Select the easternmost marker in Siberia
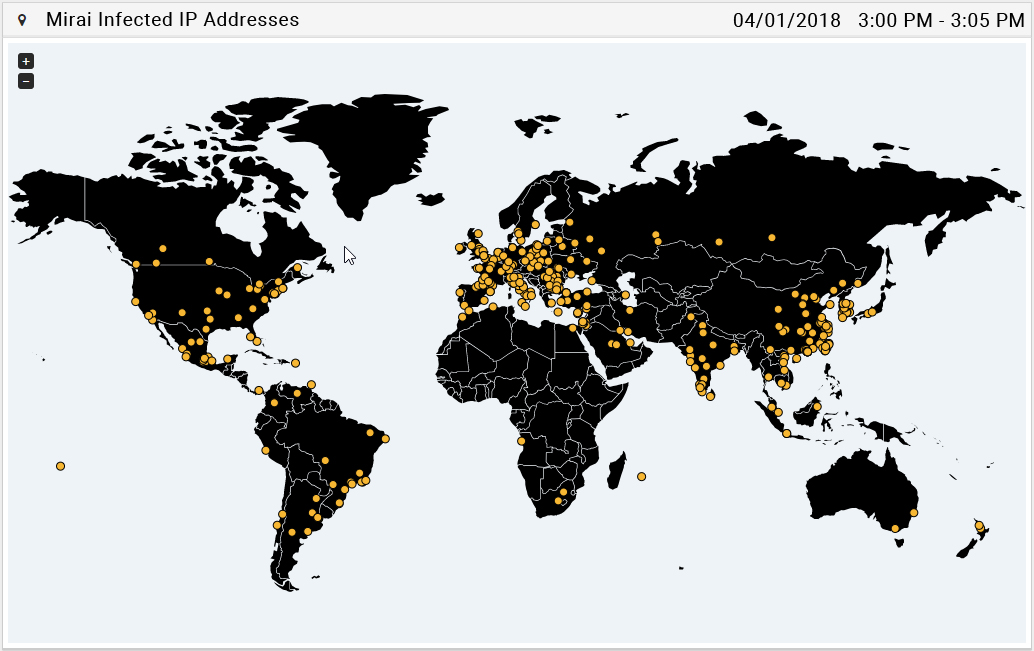The height and width of the screenshot is (651, 1034). 771,237
